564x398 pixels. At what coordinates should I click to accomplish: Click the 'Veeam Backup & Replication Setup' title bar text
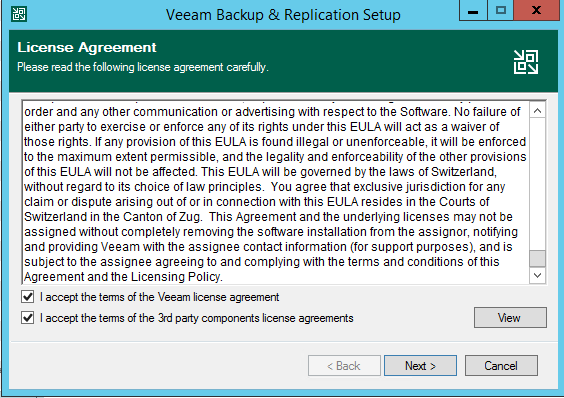[x=283, y=15]
